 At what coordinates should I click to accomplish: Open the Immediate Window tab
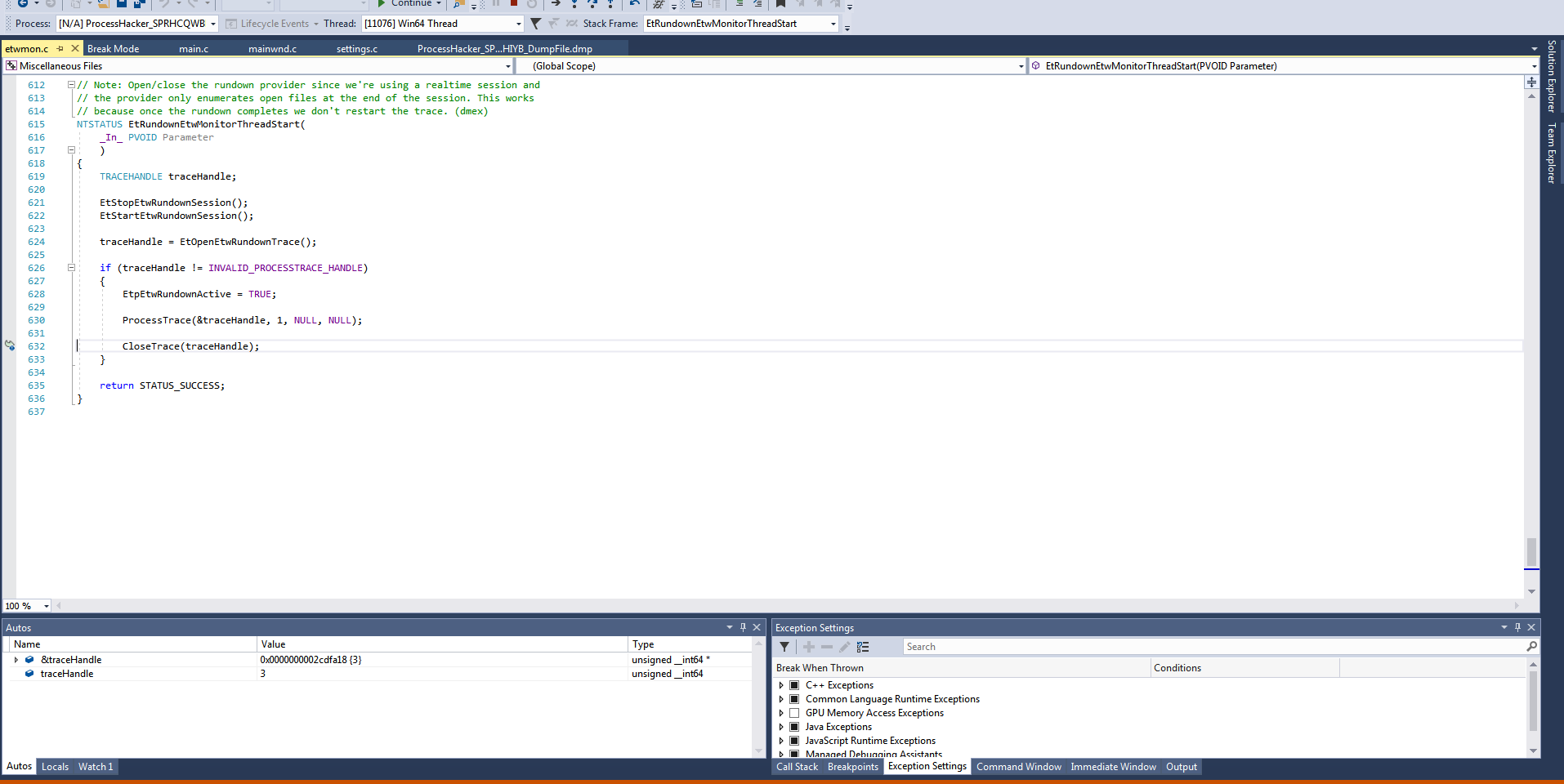click(x=1113, y=767)
